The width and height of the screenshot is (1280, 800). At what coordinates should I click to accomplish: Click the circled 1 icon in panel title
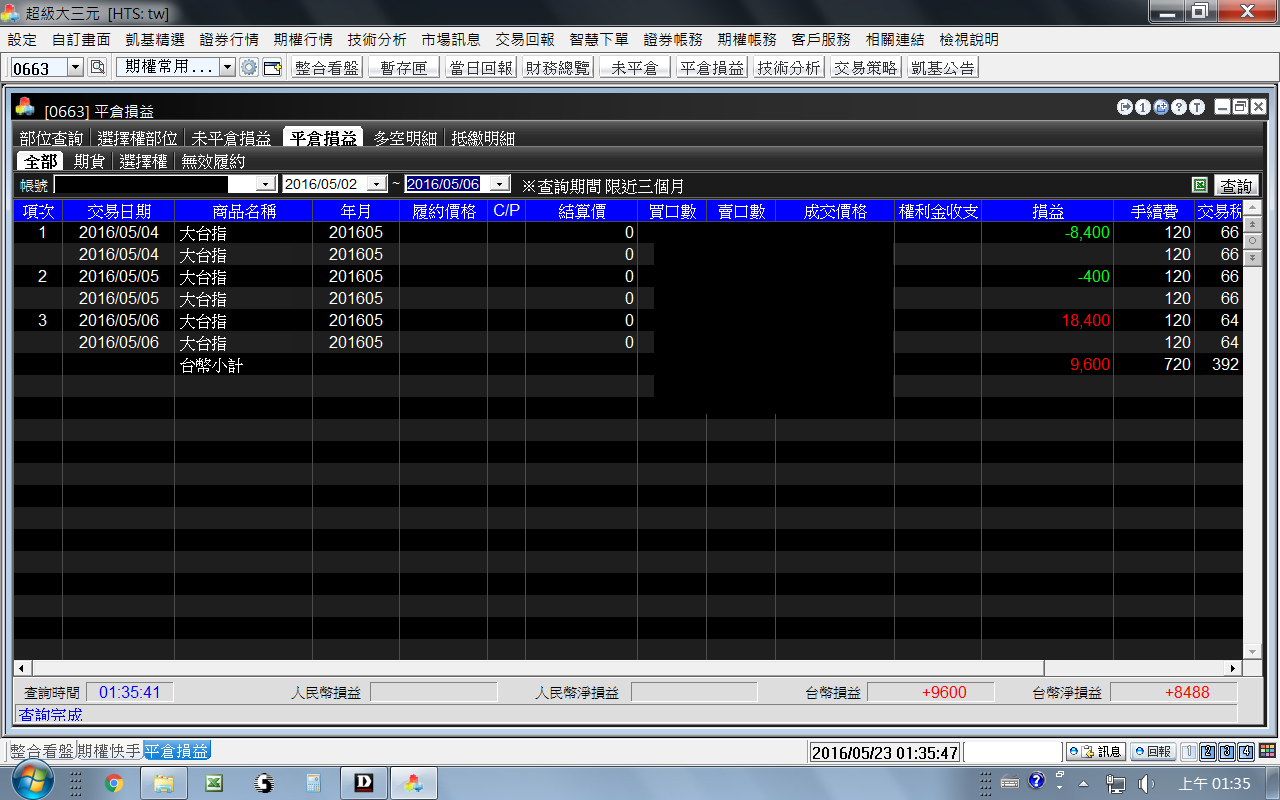tap(1143, 107)
